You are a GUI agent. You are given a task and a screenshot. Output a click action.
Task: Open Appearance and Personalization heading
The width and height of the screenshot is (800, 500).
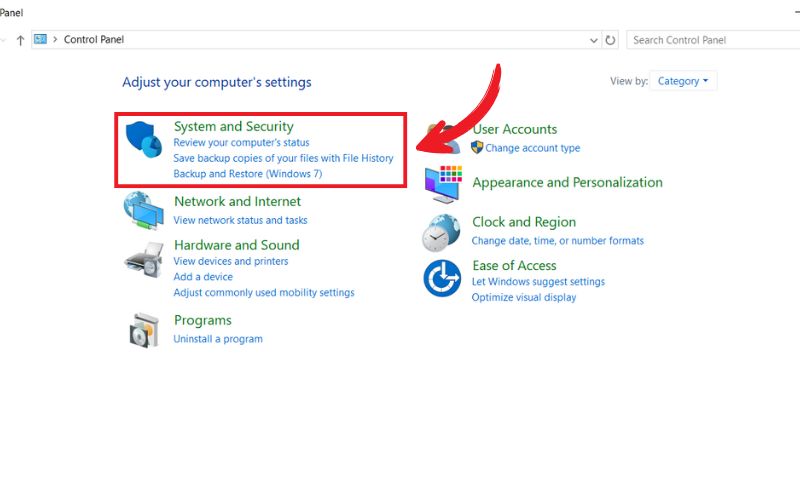567,182
